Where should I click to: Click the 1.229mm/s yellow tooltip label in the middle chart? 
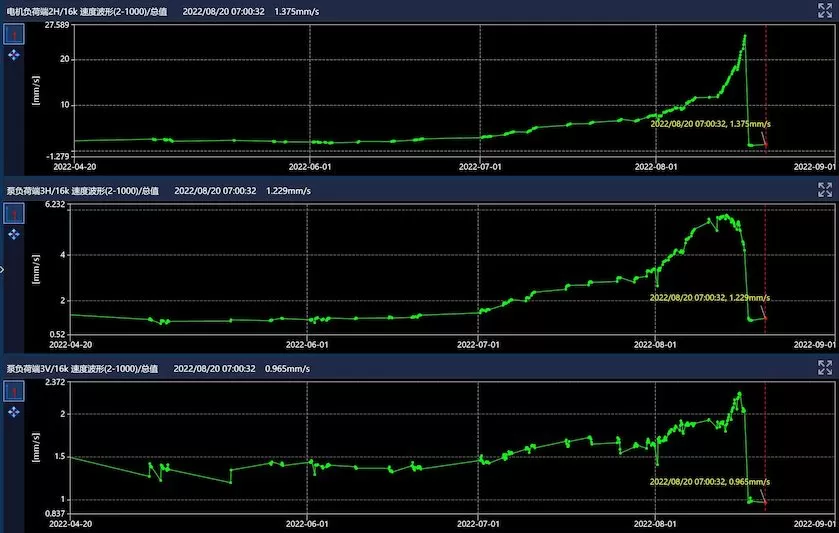[x=709, y=297]
